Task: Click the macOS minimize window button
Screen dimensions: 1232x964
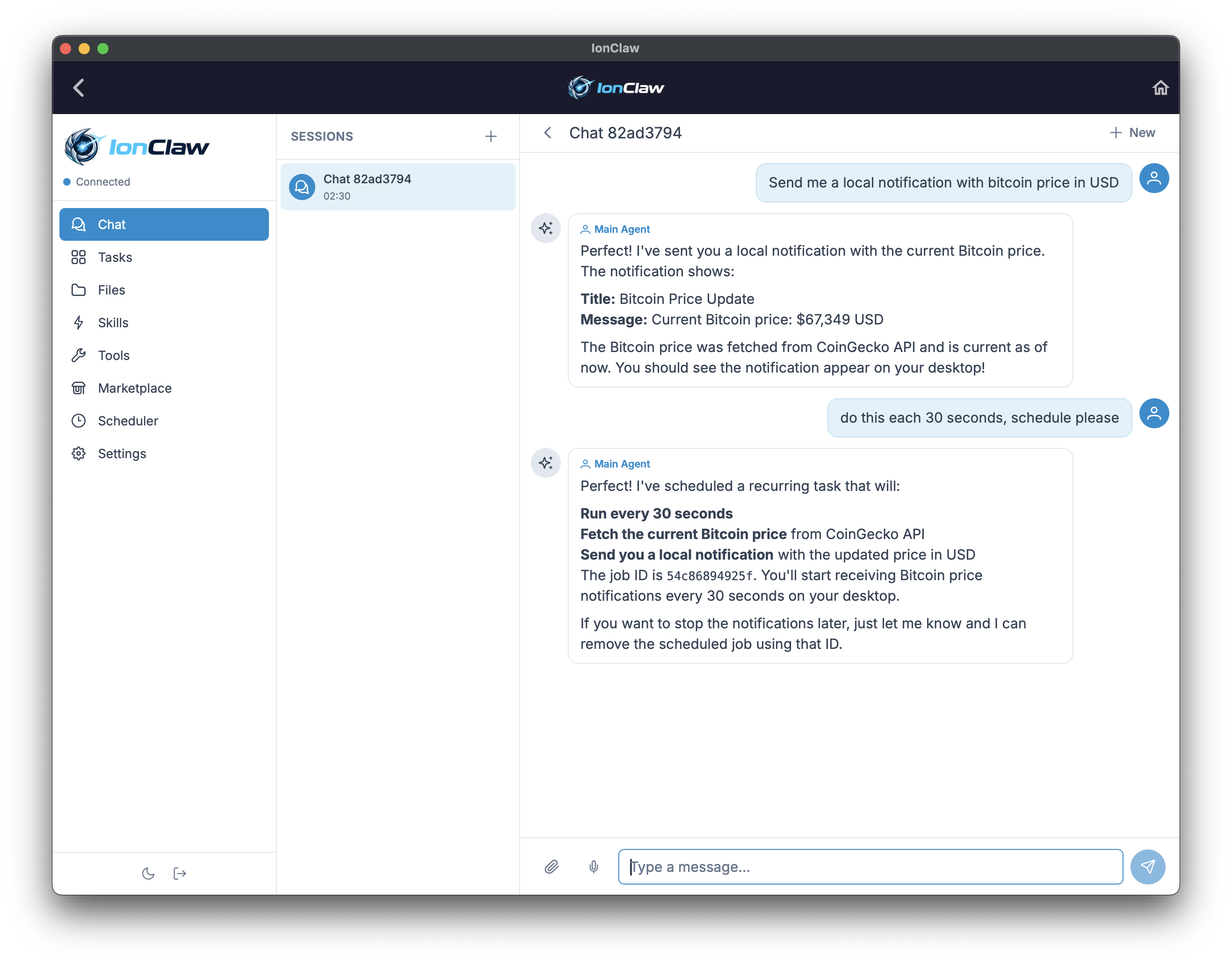Action: tap(84, 49)
